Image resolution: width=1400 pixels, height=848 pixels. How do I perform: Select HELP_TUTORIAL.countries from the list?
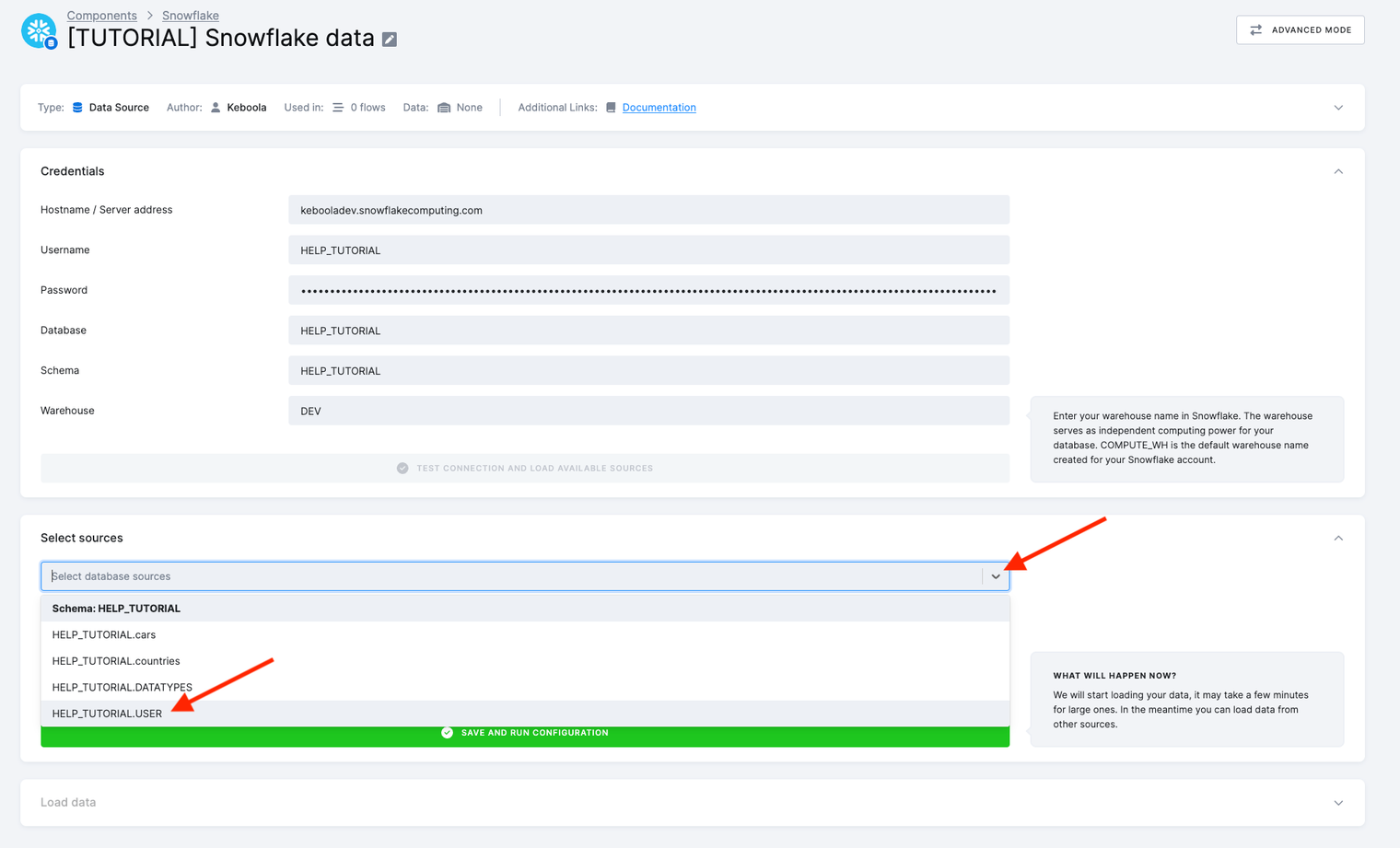pos(525,661)
